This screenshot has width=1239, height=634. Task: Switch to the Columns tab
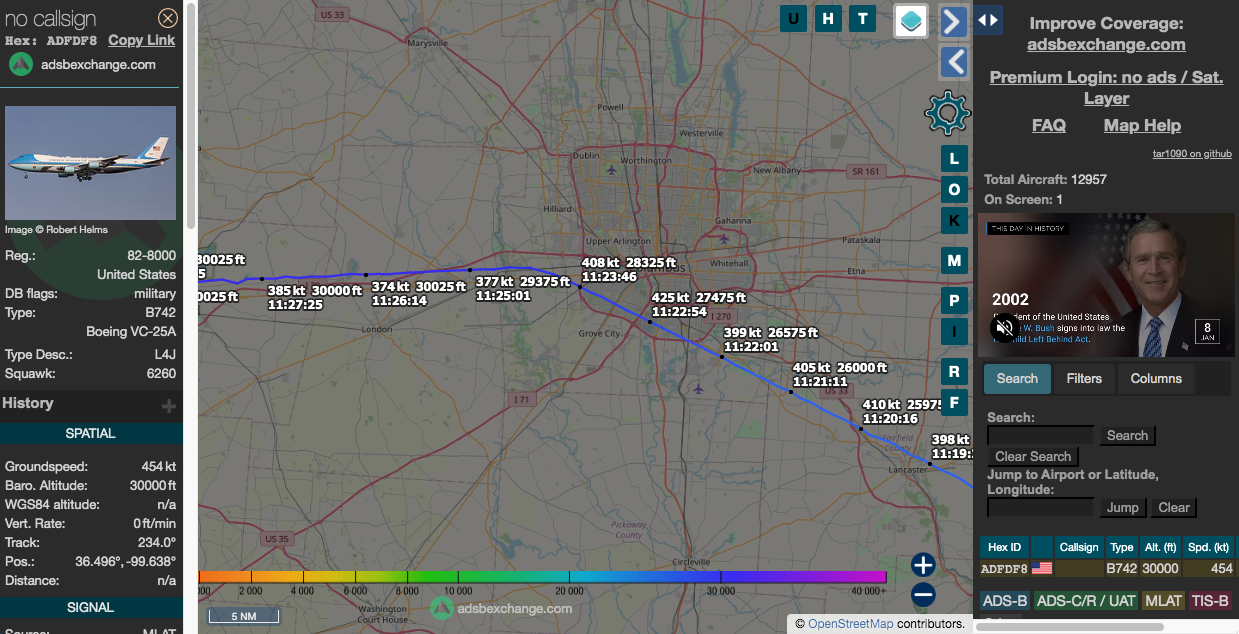point(1156,378)
